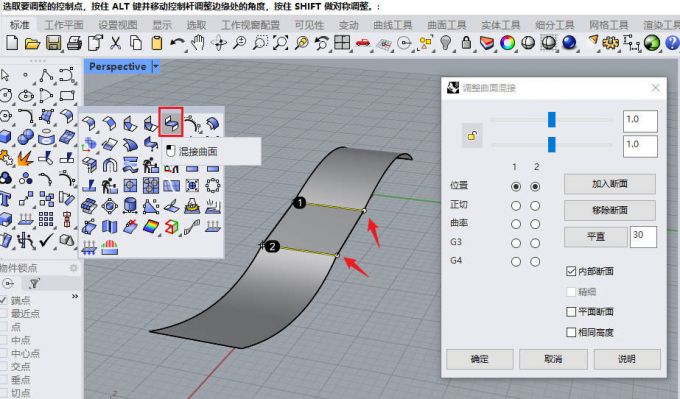Enable the 平面断面 checkbox
Screen dimensions: 680x399
coord(571,312)
